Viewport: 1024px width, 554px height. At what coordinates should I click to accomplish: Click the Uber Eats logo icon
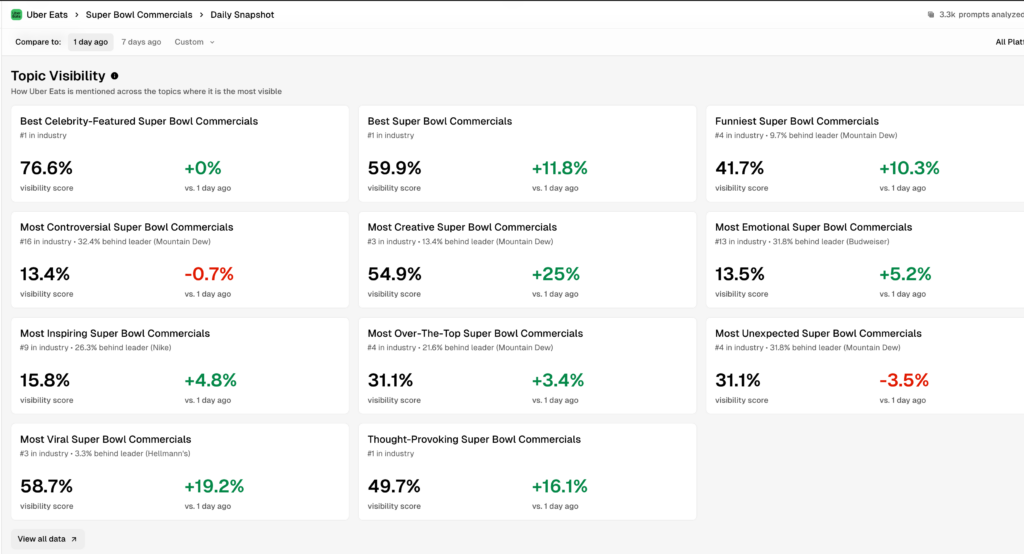[x=16, y=15]
